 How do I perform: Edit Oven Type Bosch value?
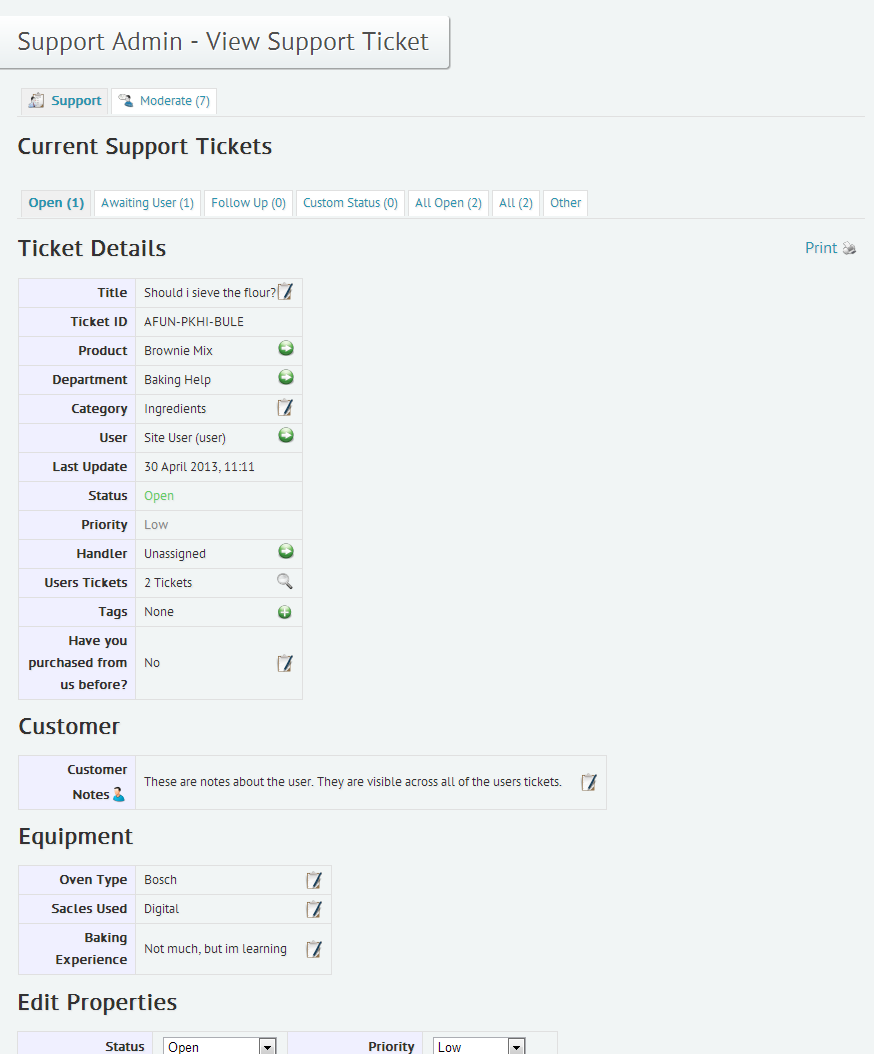coord(314,880)
